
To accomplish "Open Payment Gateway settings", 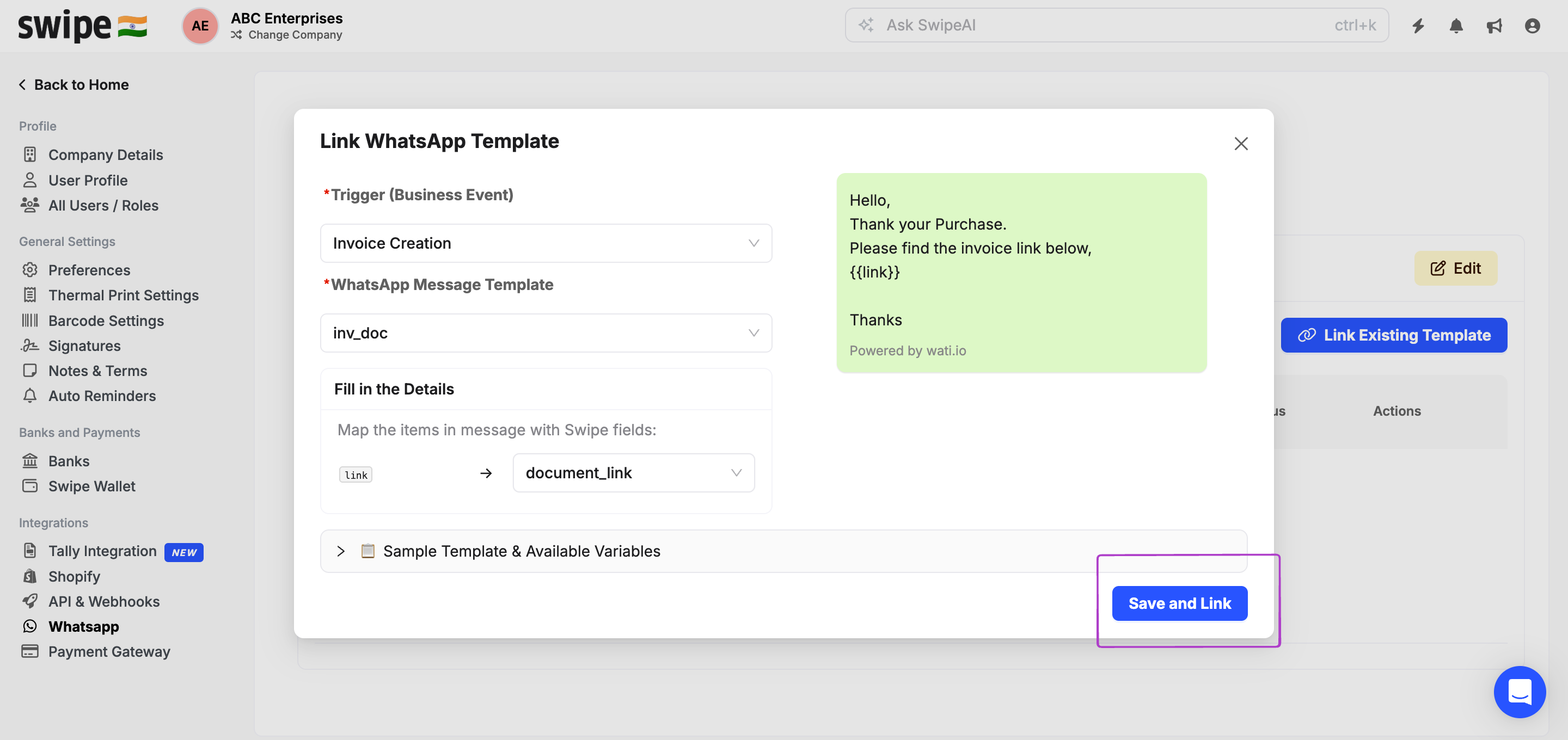I will pos(109,652).
